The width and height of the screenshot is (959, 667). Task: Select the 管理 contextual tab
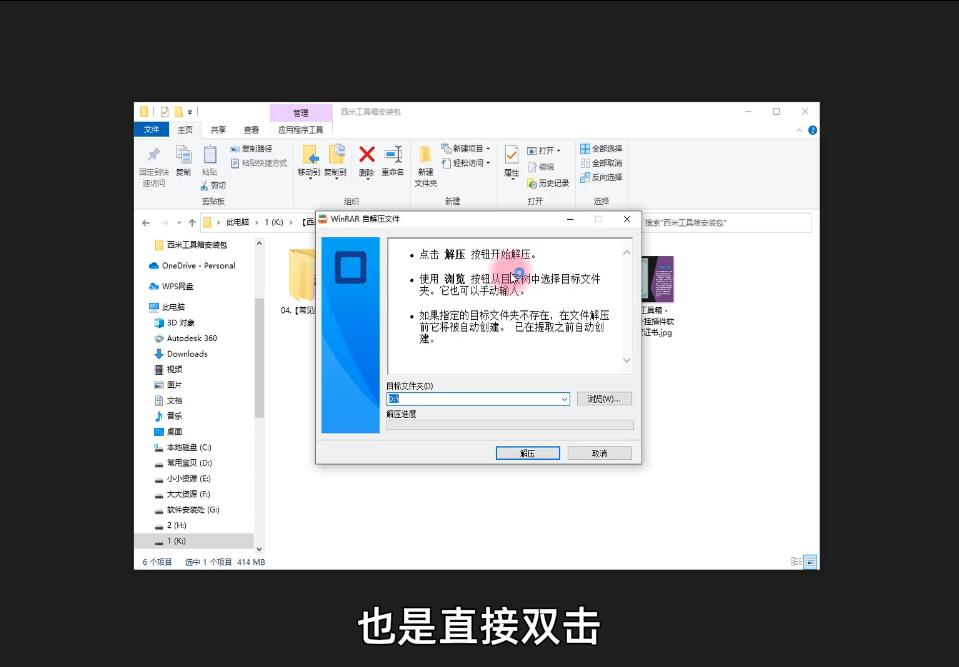(x=300, y=112)
